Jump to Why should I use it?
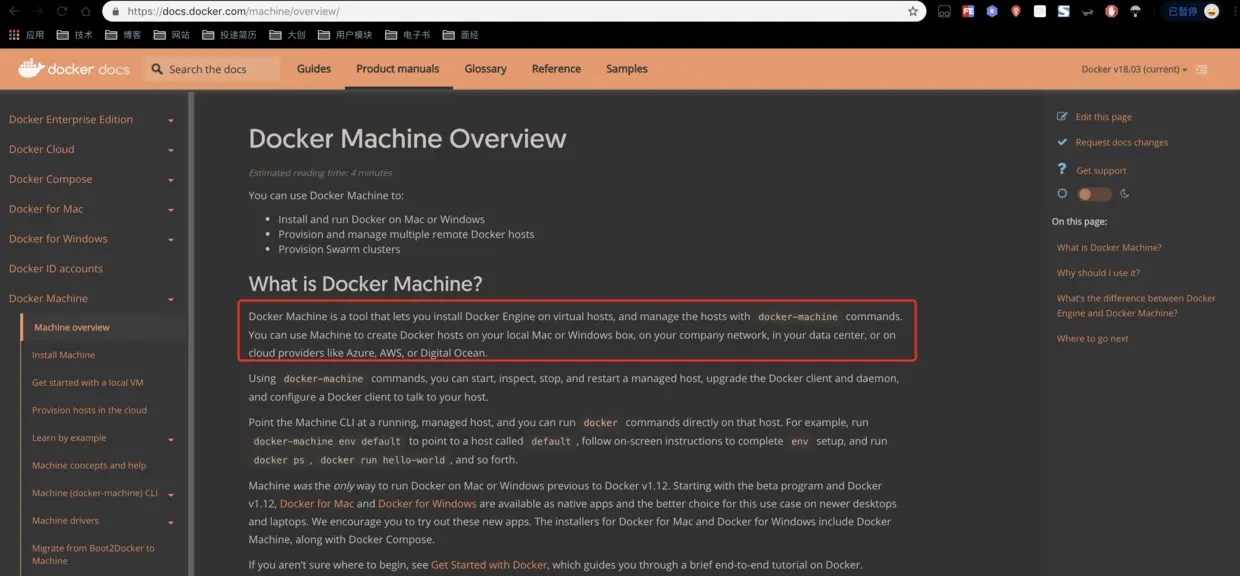Image resolution: width=1240 pixels, height=576 pixels. click(1098, 272)
